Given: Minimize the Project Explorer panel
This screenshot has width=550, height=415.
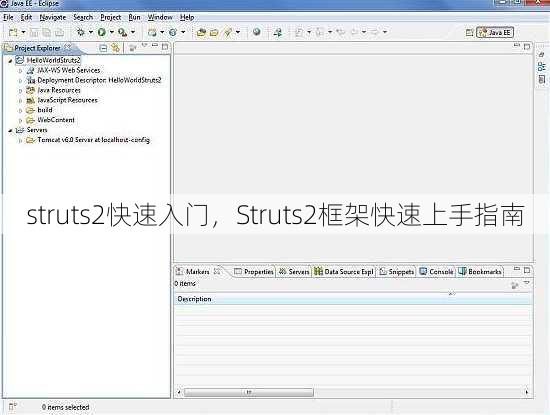Looking at the screenshot, I should coord(155,46).
